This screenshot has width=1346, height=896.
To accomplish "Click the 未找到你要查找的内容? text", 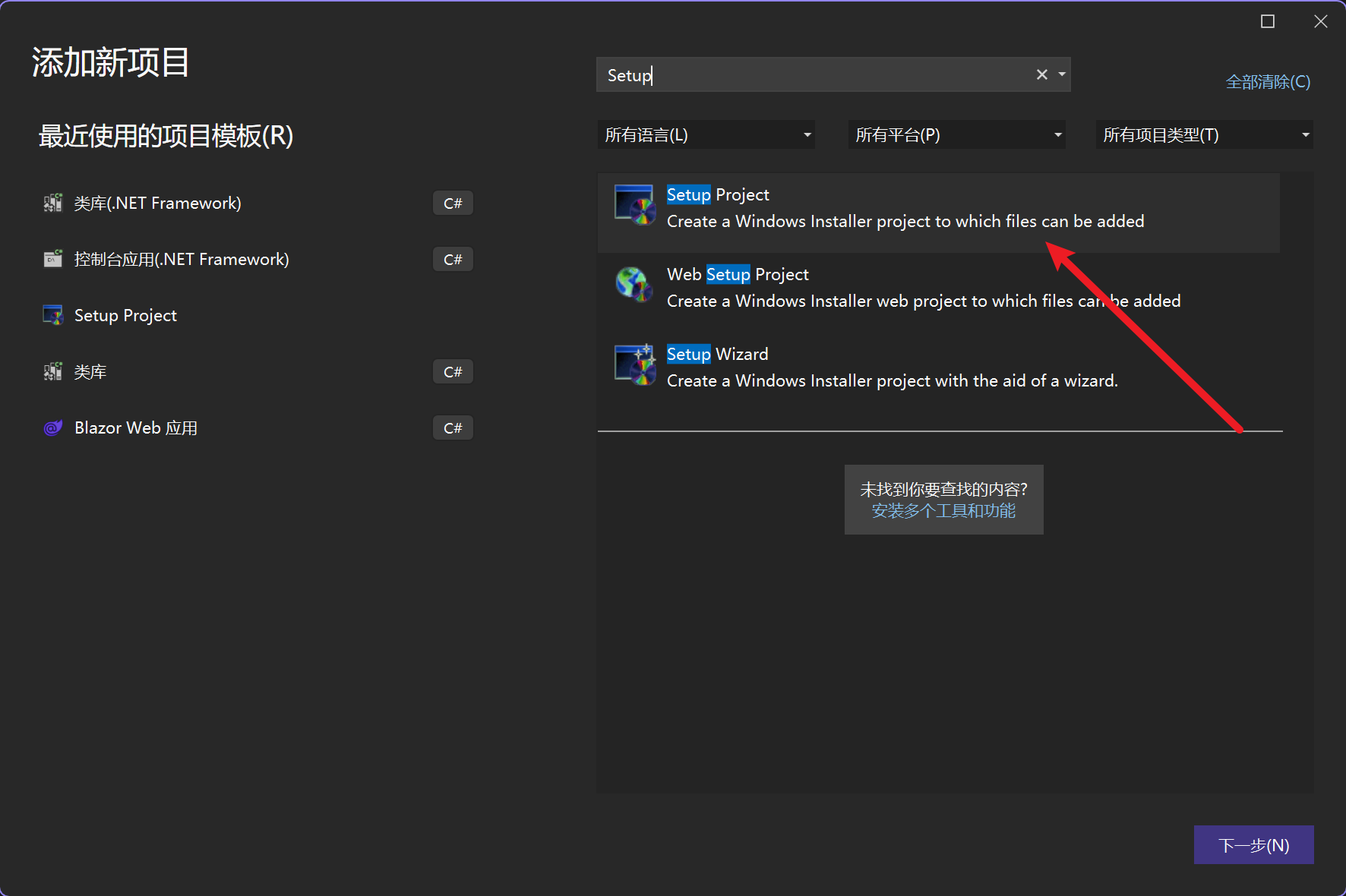I will click(943, 489).
